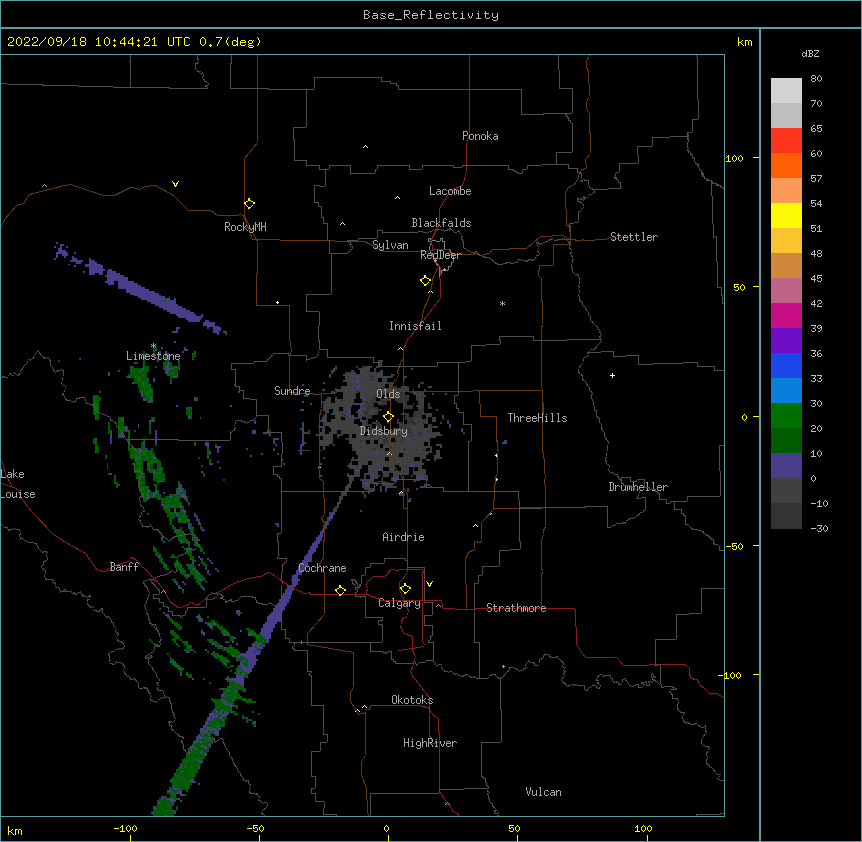Click the RockyMH town label
The height and width of the screenshot is (842, 862).
[245, 227]
